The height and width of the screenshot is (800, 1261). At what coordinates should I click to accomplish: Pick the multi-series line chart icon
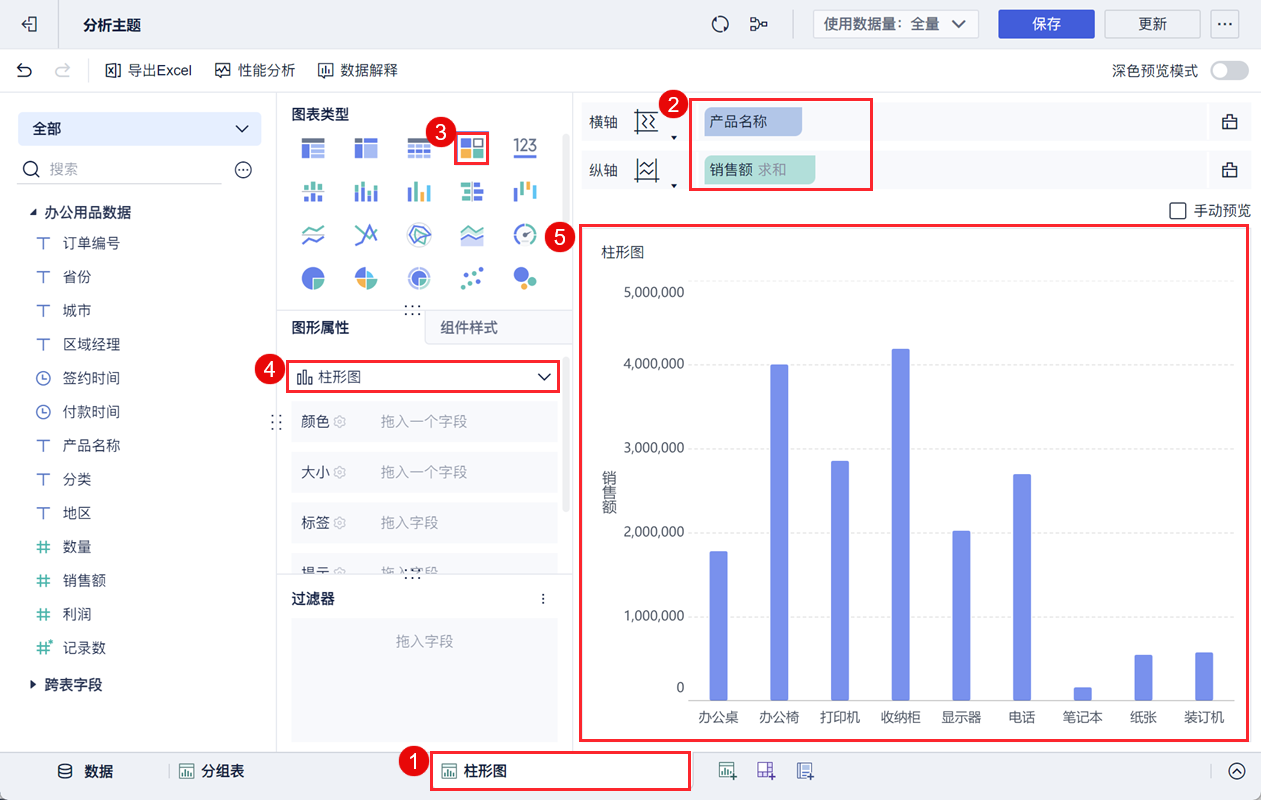coord(366,235)
